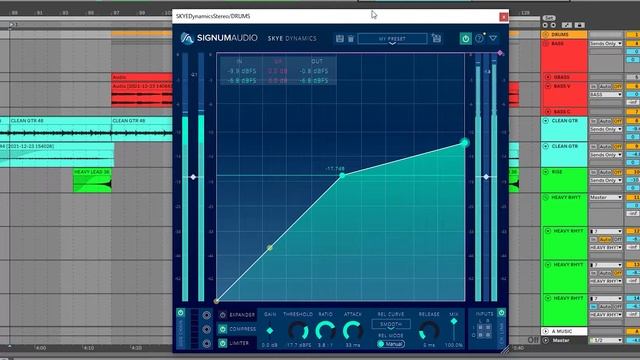Screen dimensions: 640x360
Task: Open Master output dropdown on HEAVY RHYT group
Action: click(x=606, y=197)
